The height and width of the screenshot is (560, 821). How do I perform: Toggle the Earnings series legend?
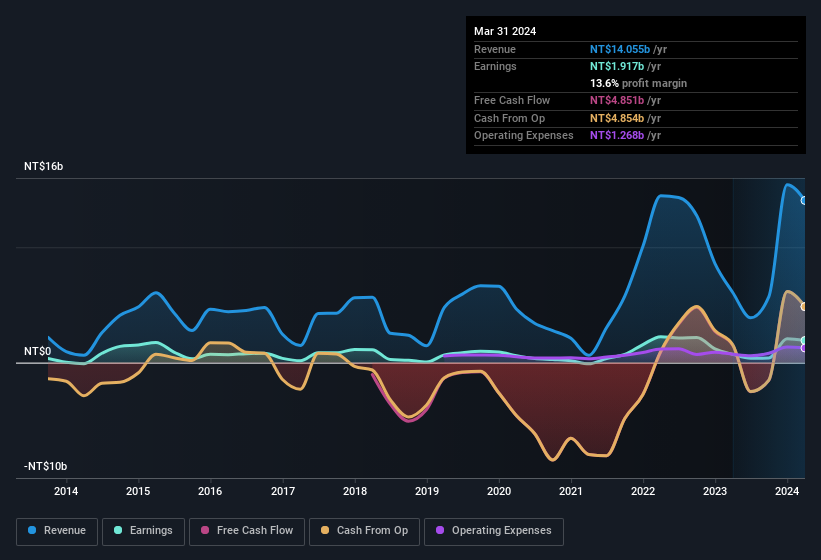point(143,530)
